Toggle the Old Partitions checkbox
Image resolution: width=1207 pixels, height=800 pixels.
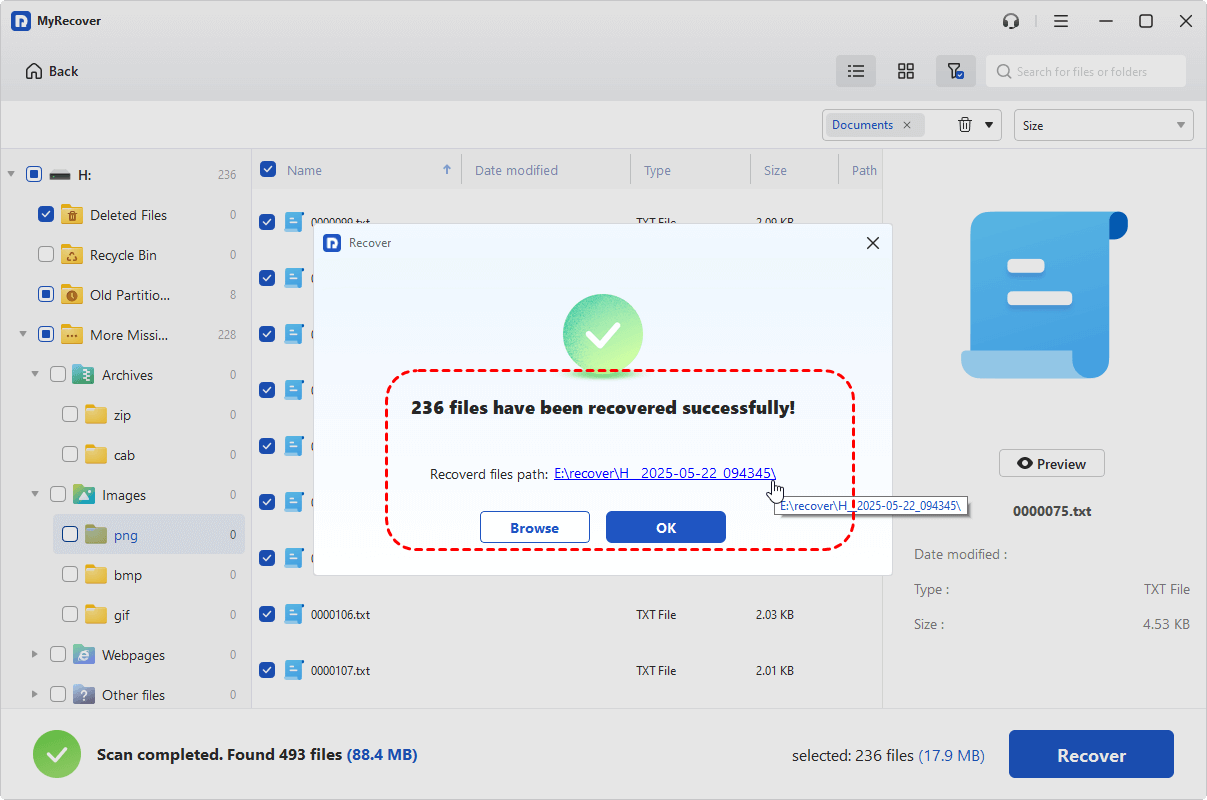[46, 294]
